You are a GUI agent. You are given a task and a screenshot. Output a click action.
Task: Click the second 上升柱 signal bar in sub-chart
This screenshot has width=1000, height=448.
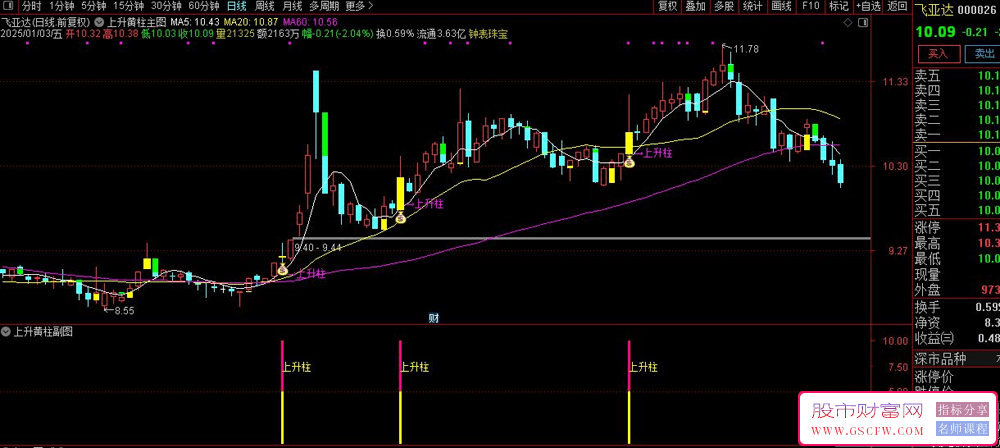(x=400, y=392)
